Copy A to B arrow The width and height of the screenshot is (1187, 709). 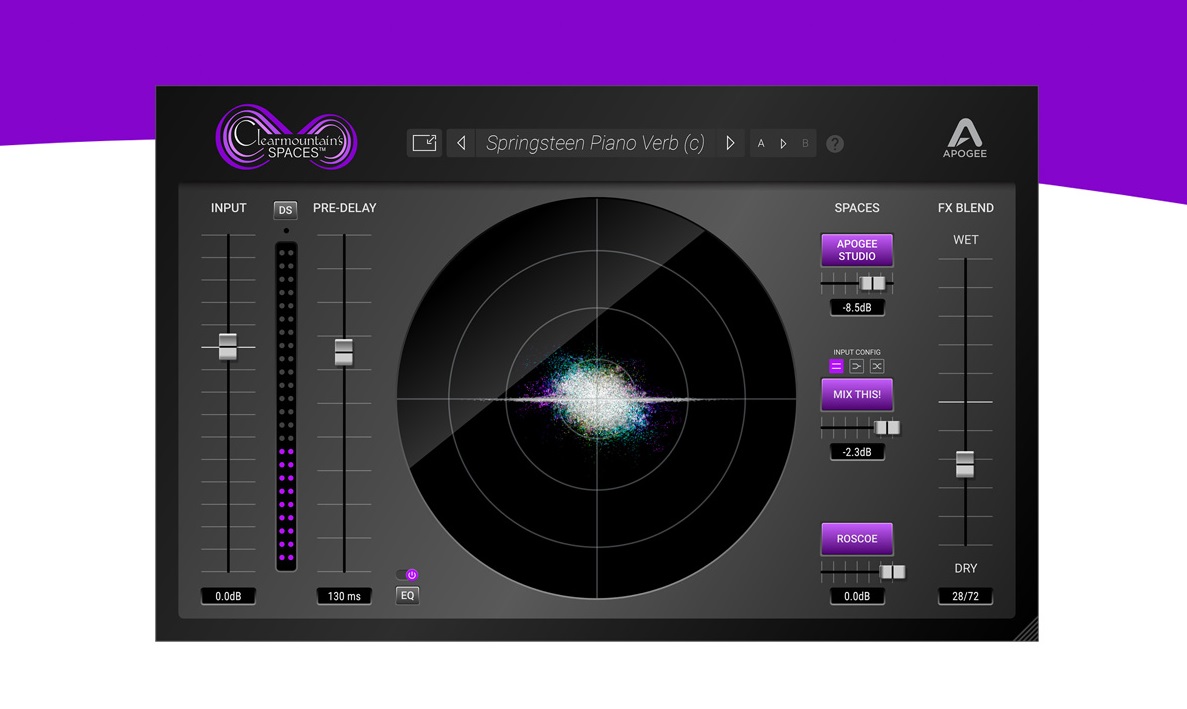784,144
